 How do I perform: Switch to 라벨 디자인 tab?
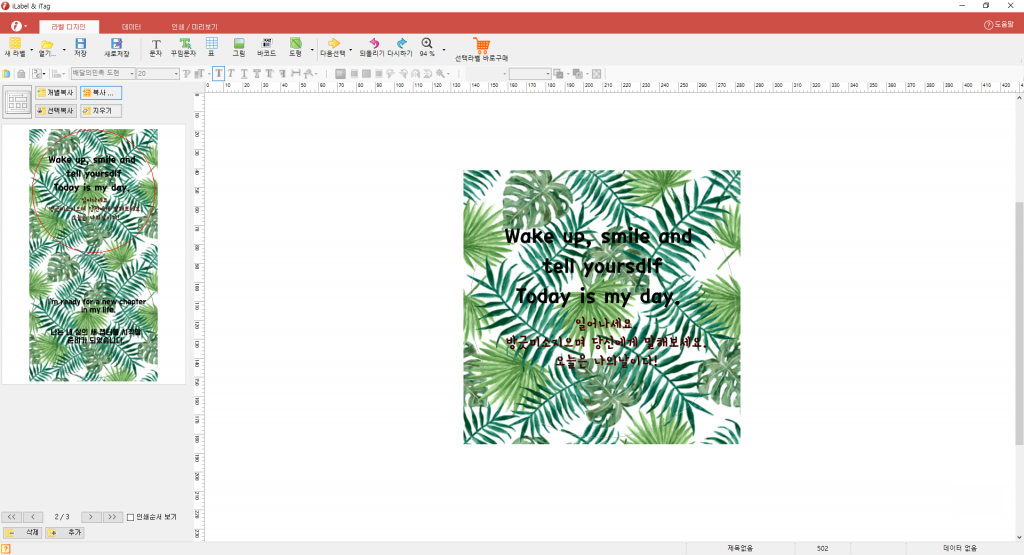coord(69,27)
